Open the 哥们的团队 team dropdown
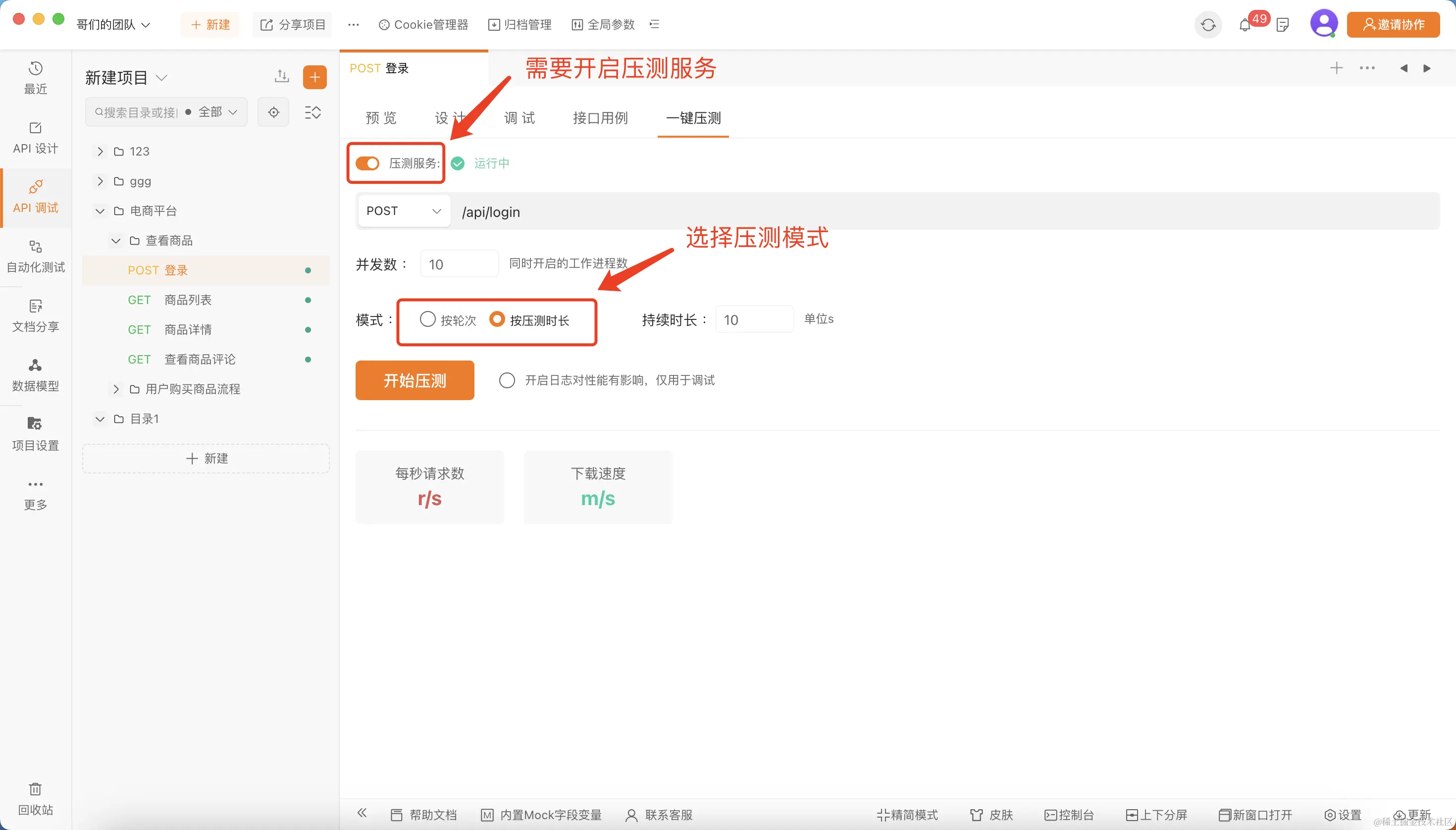Image resolution: width=1456 pixels, height=830 pixels. (x=113, y=24)
